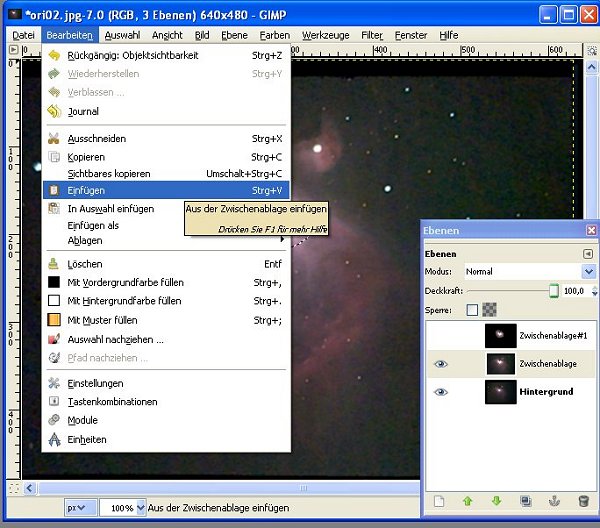Viewport: 600px width, 528px height.
Task: Click the Tastenkombinationen keyboard icon
Action: point(54,401)
